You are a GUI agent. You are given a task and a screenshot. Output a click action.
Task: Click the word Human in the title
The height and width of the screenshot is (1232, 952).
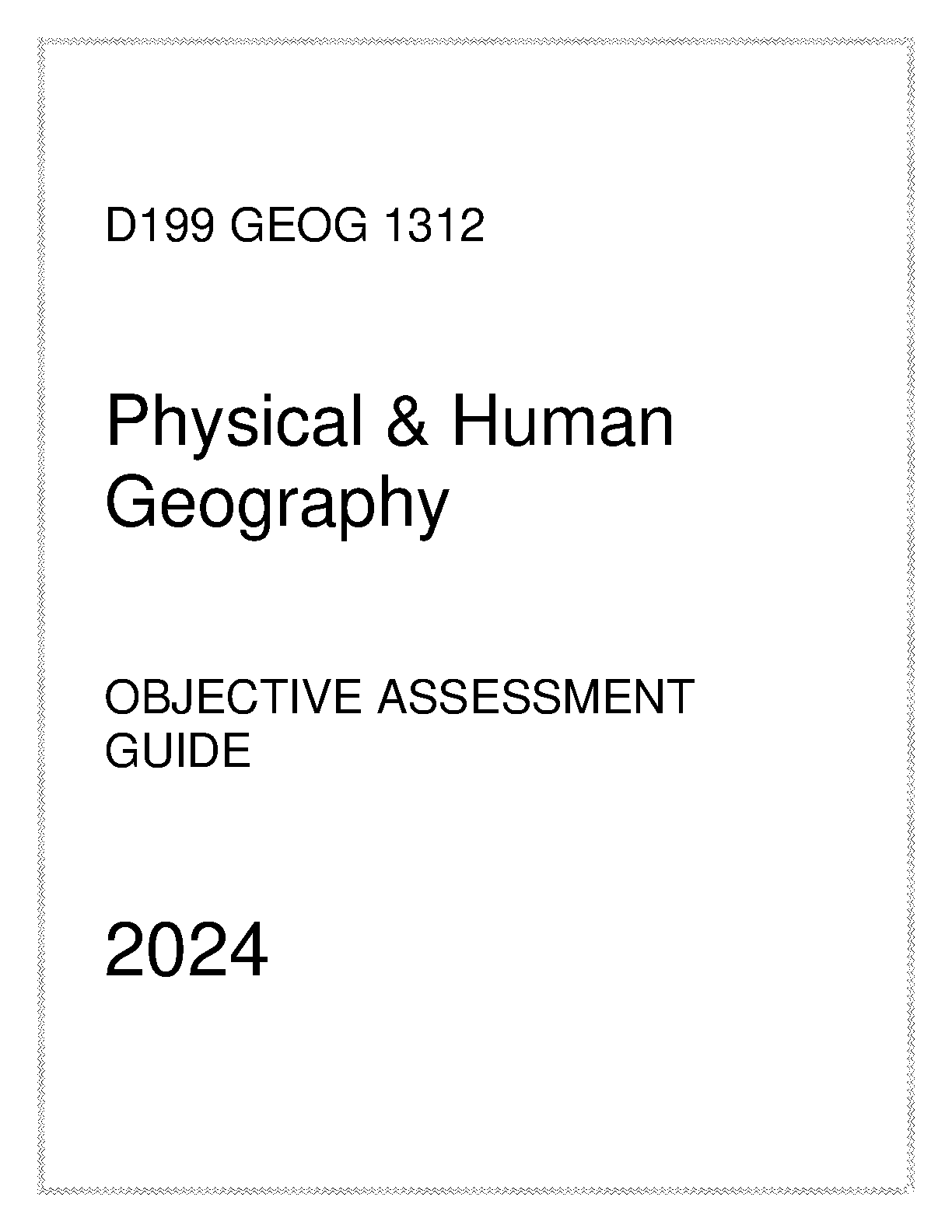coord(563,424)
